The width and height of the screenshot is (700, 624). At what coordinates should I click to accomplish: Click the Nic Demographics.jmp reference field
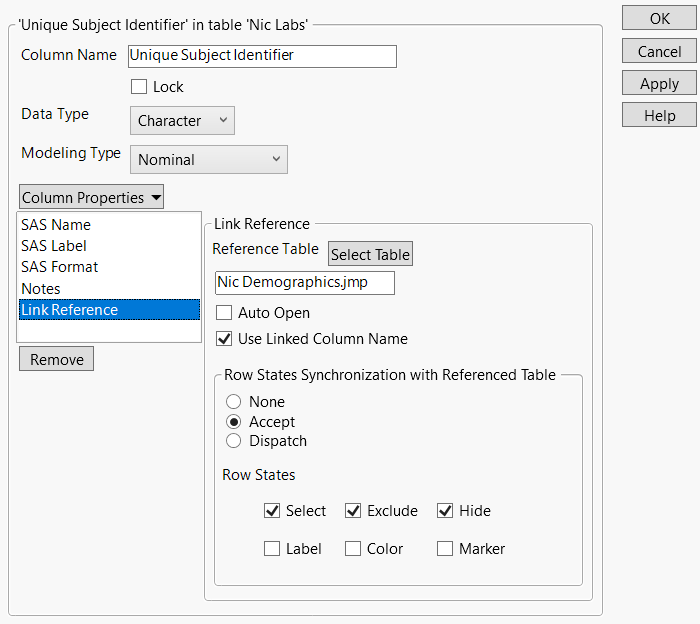304,283
